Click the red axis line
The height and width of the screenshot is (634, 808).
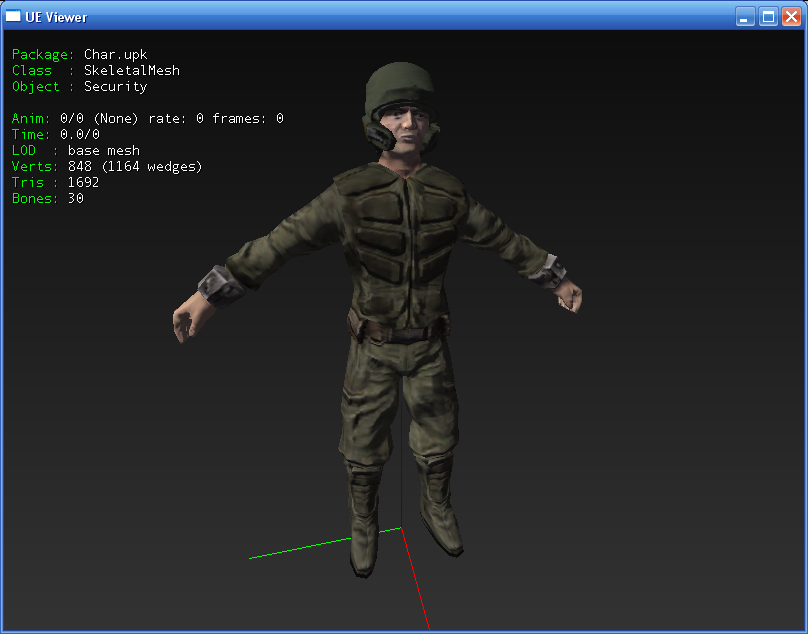[416, 580]
